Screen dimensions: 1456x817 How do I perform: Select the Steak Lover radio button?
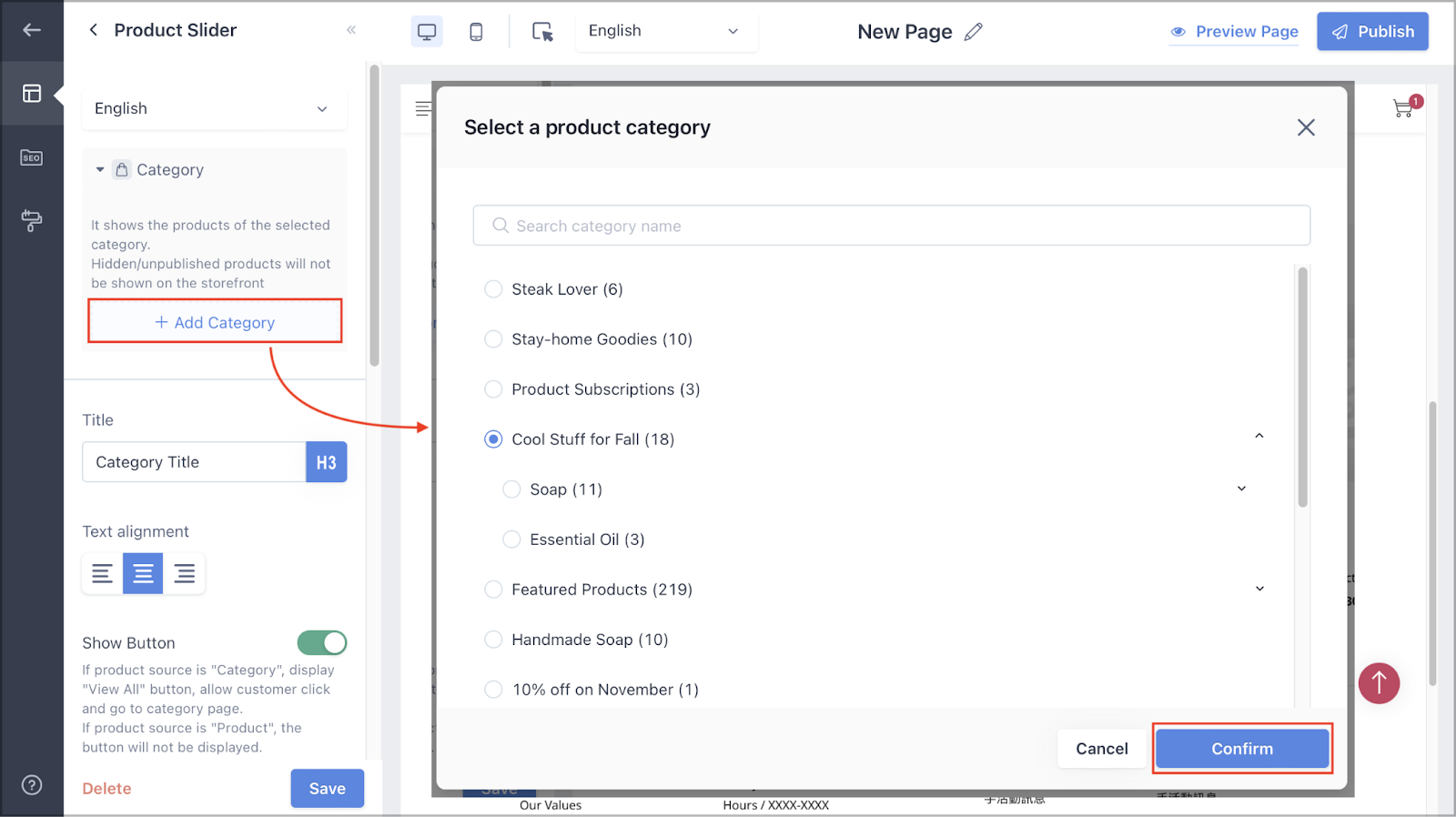click(x=493, y=289)
